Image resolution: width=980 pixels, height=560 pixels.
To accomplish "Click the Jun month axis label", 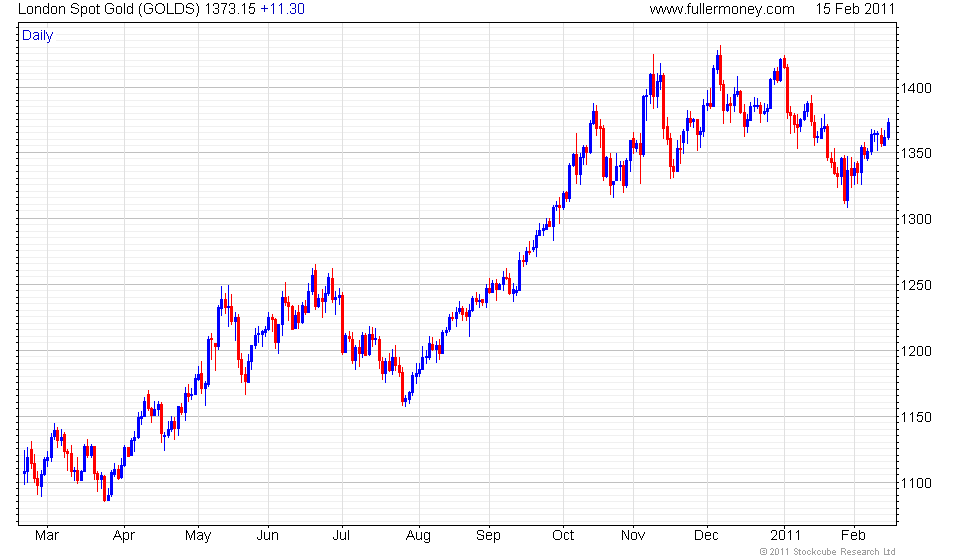I will pos(268,536).
